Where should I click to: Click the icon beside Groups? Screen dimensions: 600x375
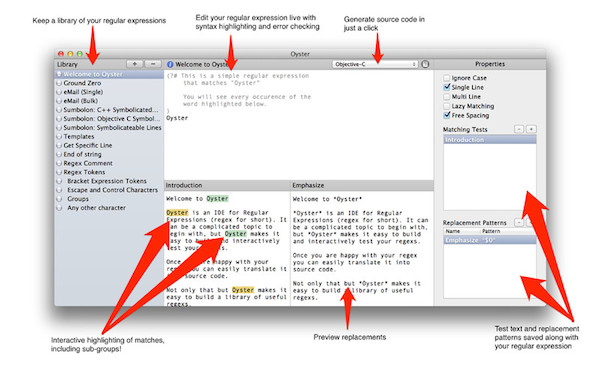click(x=59, y=199)
